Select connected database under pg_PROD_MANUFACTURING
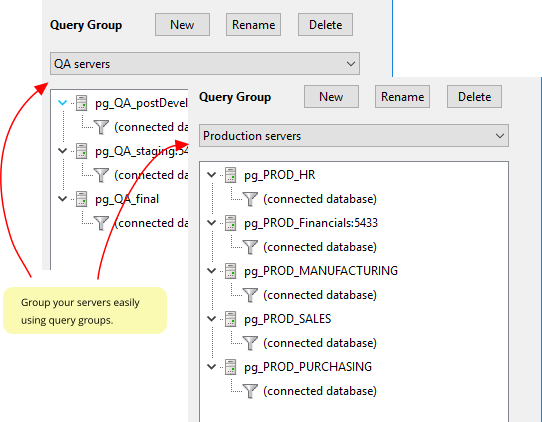Viewport: 542px width, 422px height. (x=320, y=296)
